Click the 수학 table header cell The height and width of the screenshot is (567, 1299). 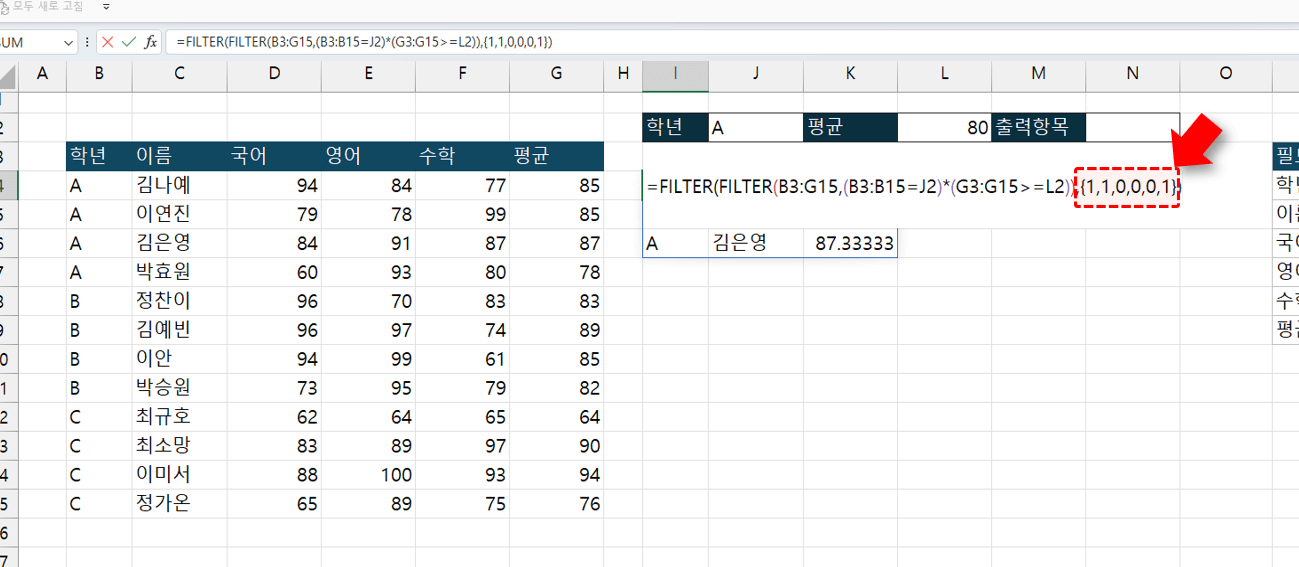point(462,156)
